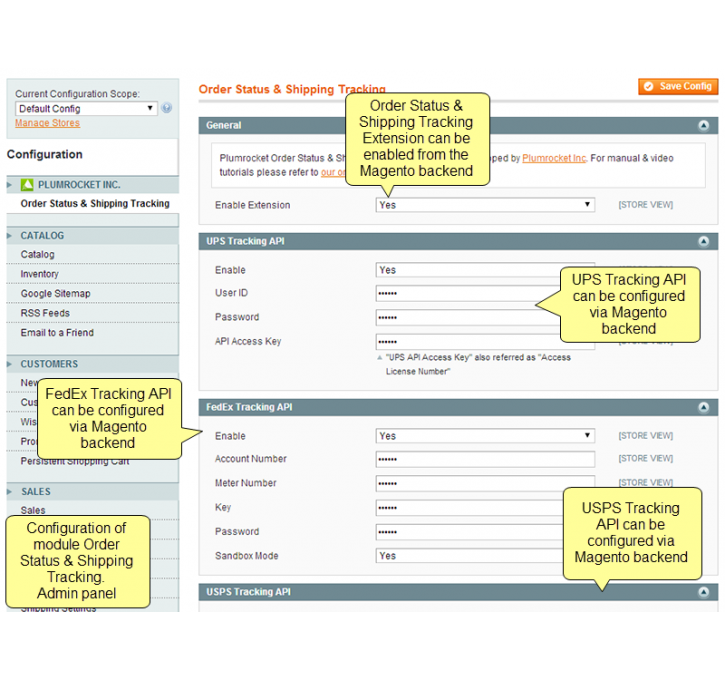The image size is (725, 680).
Task: Click the 'Meter Number' label text
Action: [246, 483]
